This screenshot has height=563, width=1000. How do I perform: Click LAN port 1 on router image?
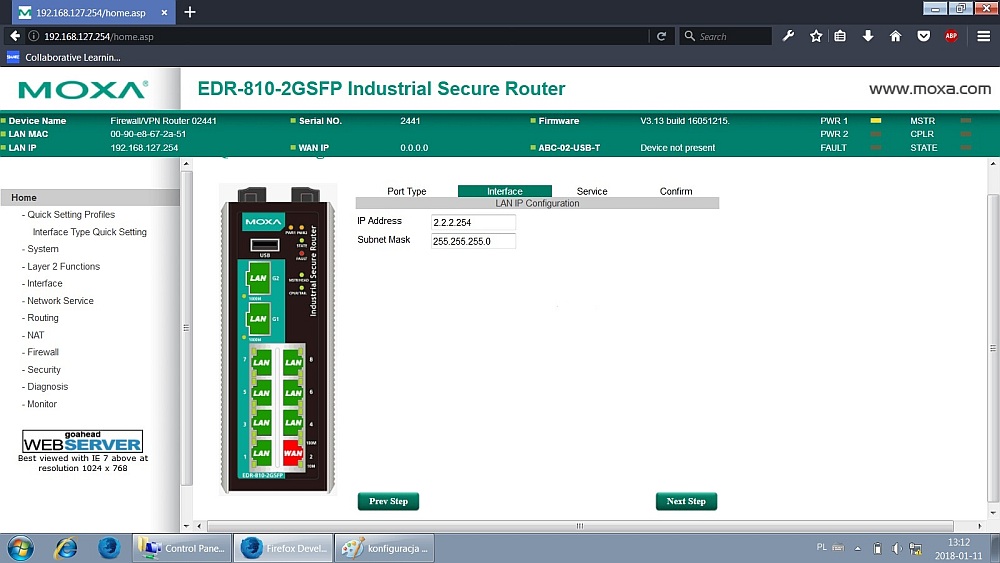click(261, 452)
